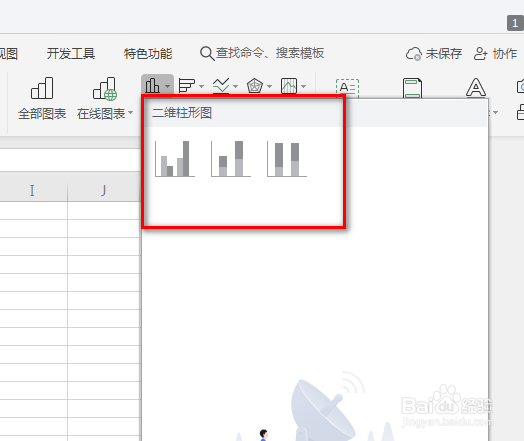The height and width of the screenshot is (441, 524).
Task: Click the header and footer icon
Action: 412,88
